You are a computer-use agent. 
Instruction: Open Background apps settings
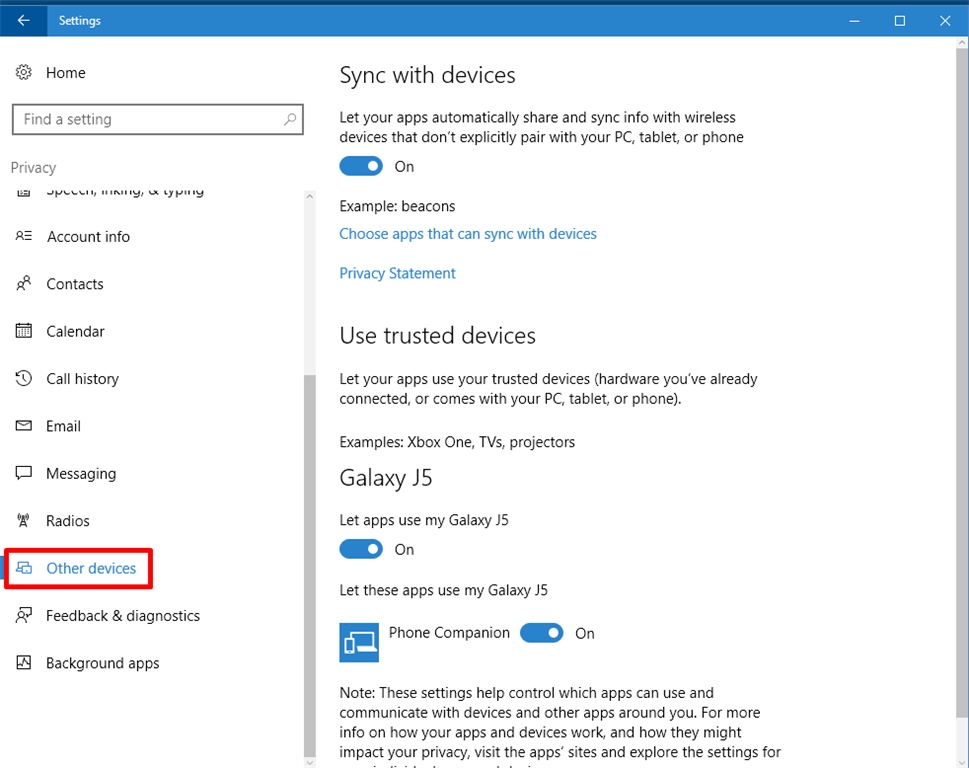coord(102,663)
